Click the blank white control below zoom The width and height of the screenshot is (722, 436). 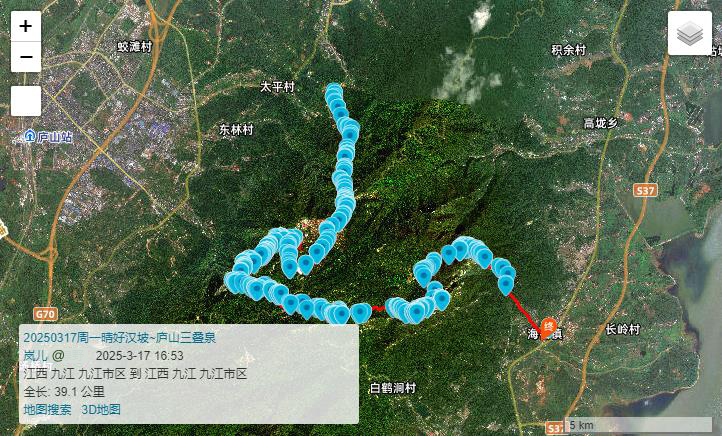(x=26, y=101)
